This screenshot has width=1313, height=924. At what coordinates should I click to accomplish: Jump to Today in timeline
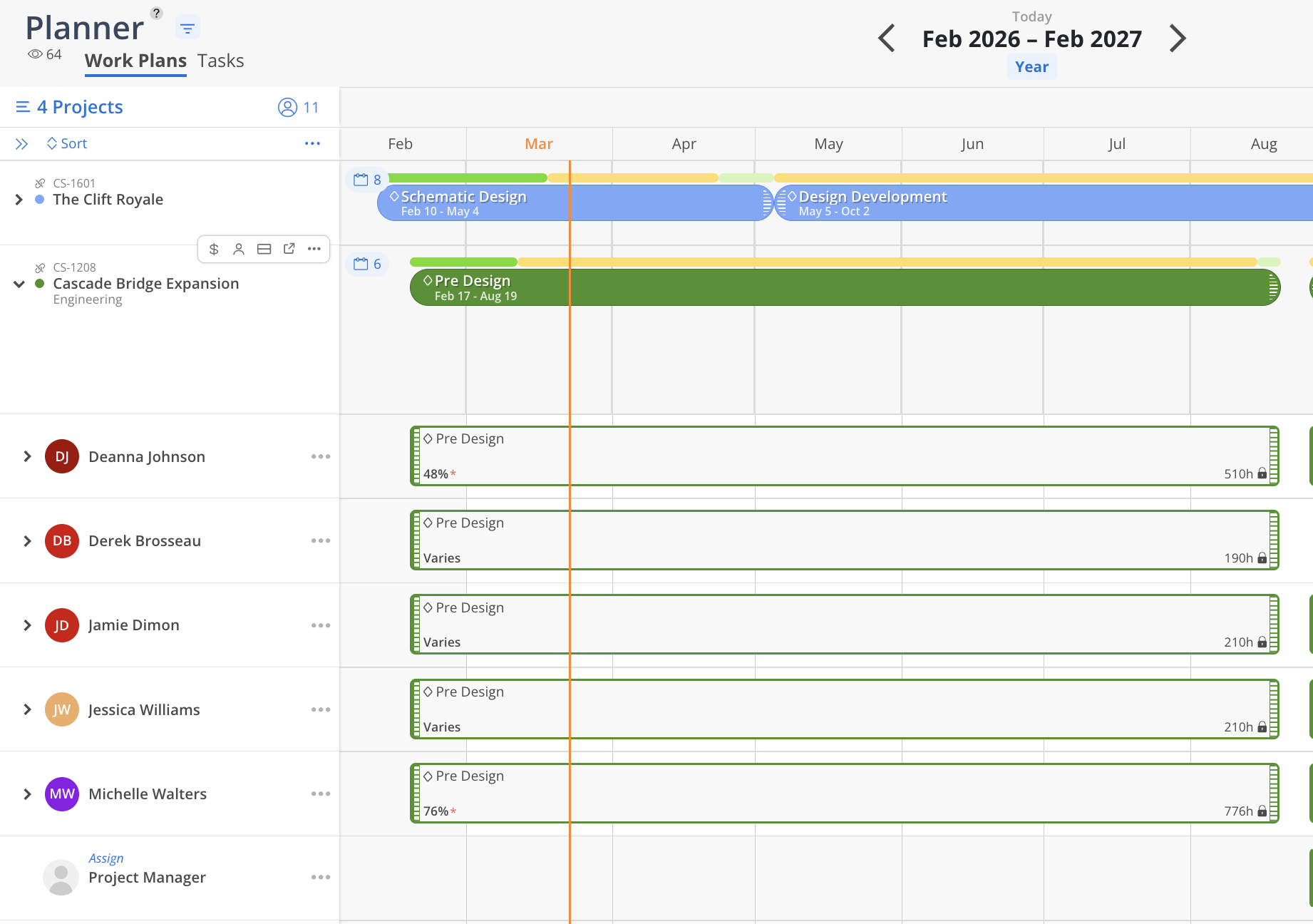[1031, 16]
